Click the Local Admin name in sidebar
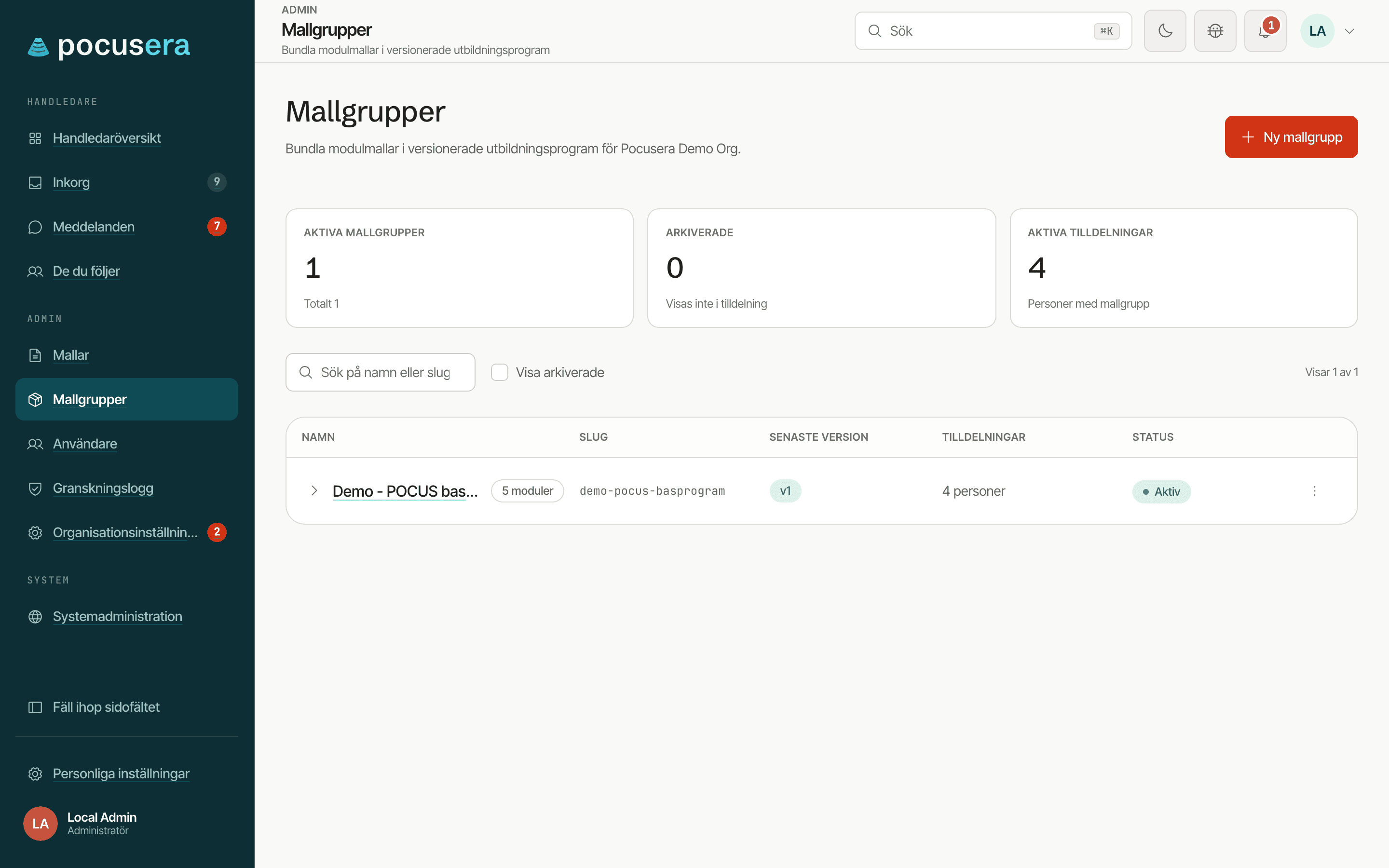 (102, 817)
